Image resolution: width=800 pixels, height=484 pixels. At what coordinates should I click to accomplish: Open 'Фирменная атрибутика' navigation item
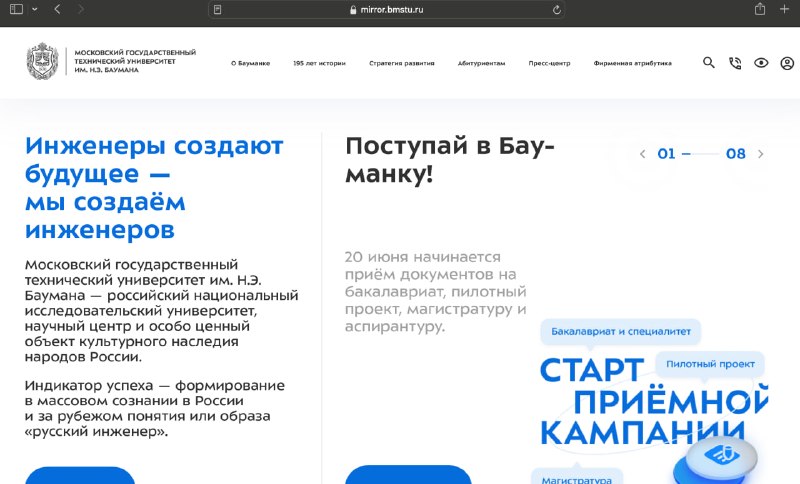[632, 63]
